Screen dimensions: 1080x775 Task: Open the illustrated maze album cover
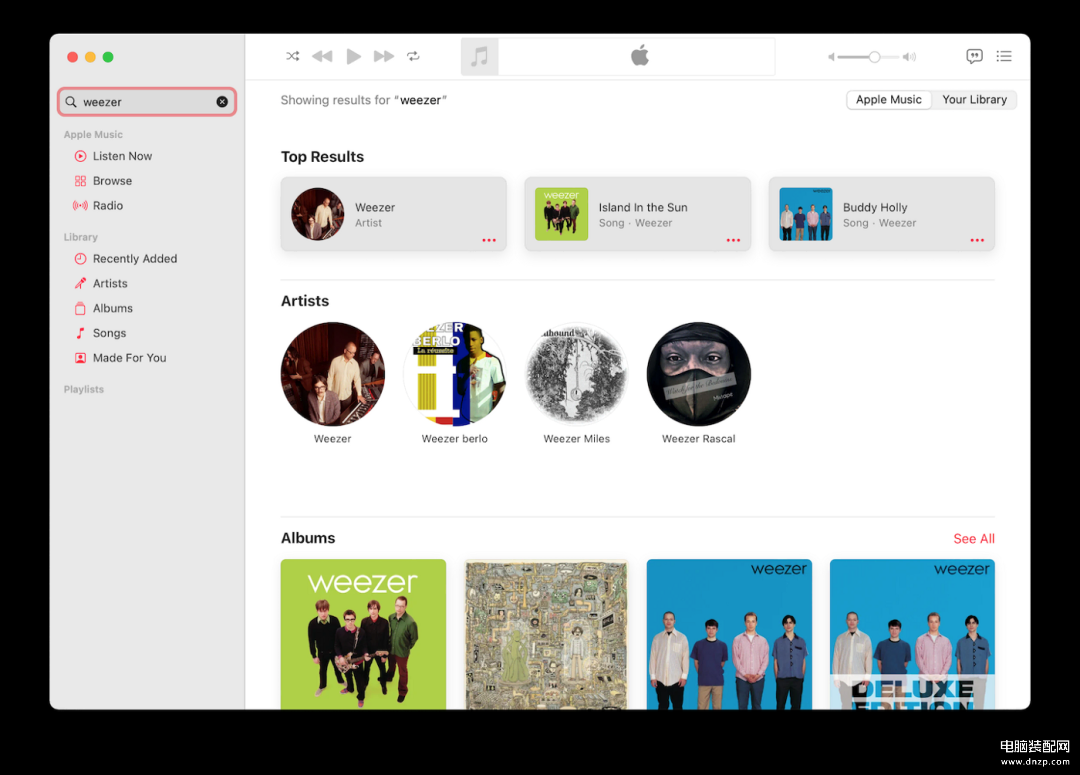pos(546,634)
